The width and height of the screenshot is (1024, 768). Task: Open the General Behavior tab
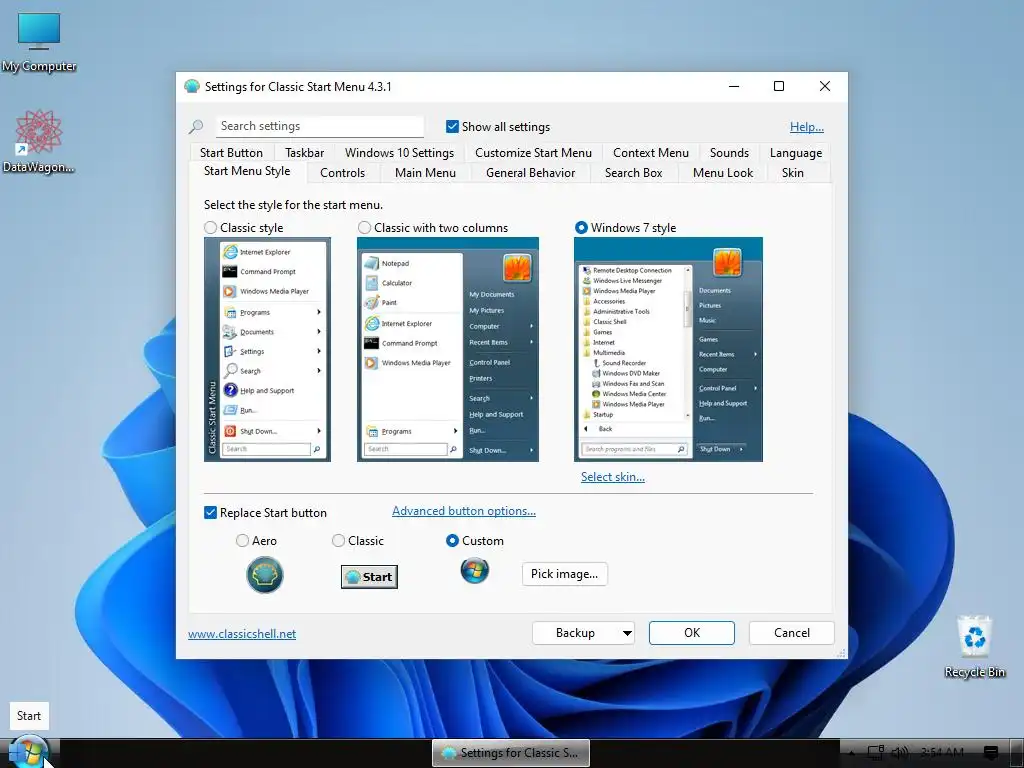[x=530, y=172]
